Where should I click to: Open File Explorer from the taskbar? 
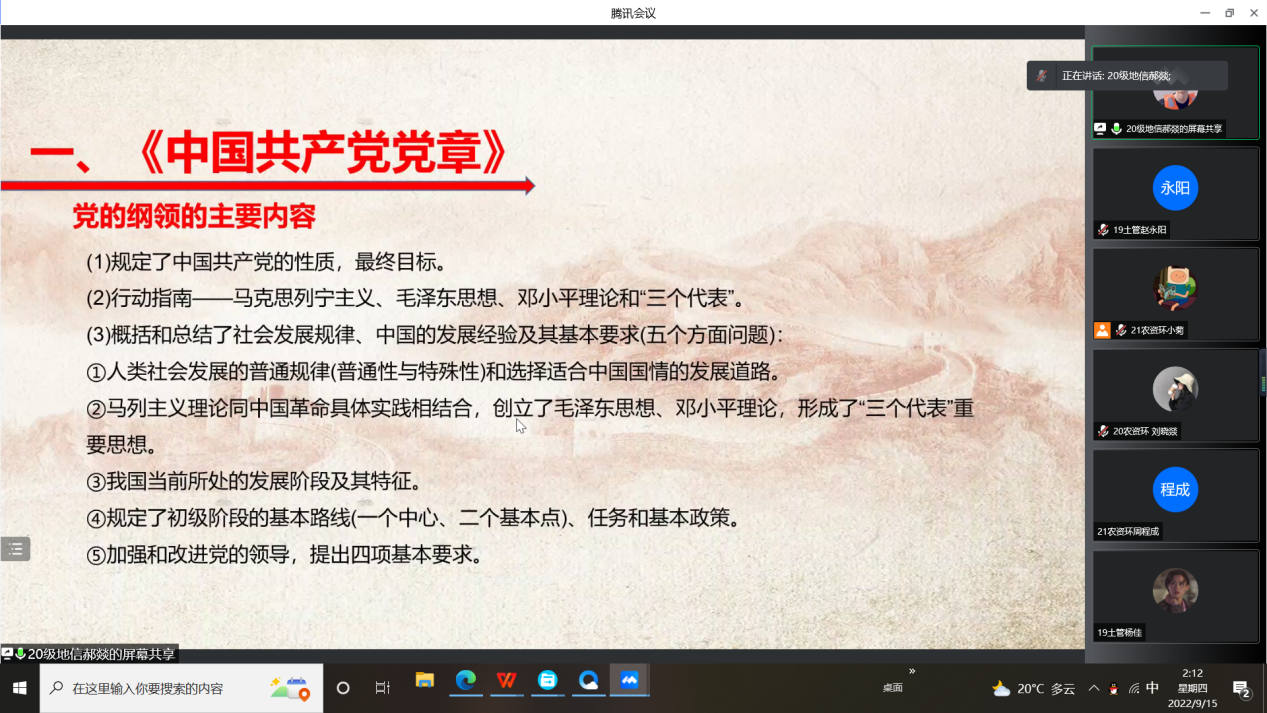[x=424, y=681]
